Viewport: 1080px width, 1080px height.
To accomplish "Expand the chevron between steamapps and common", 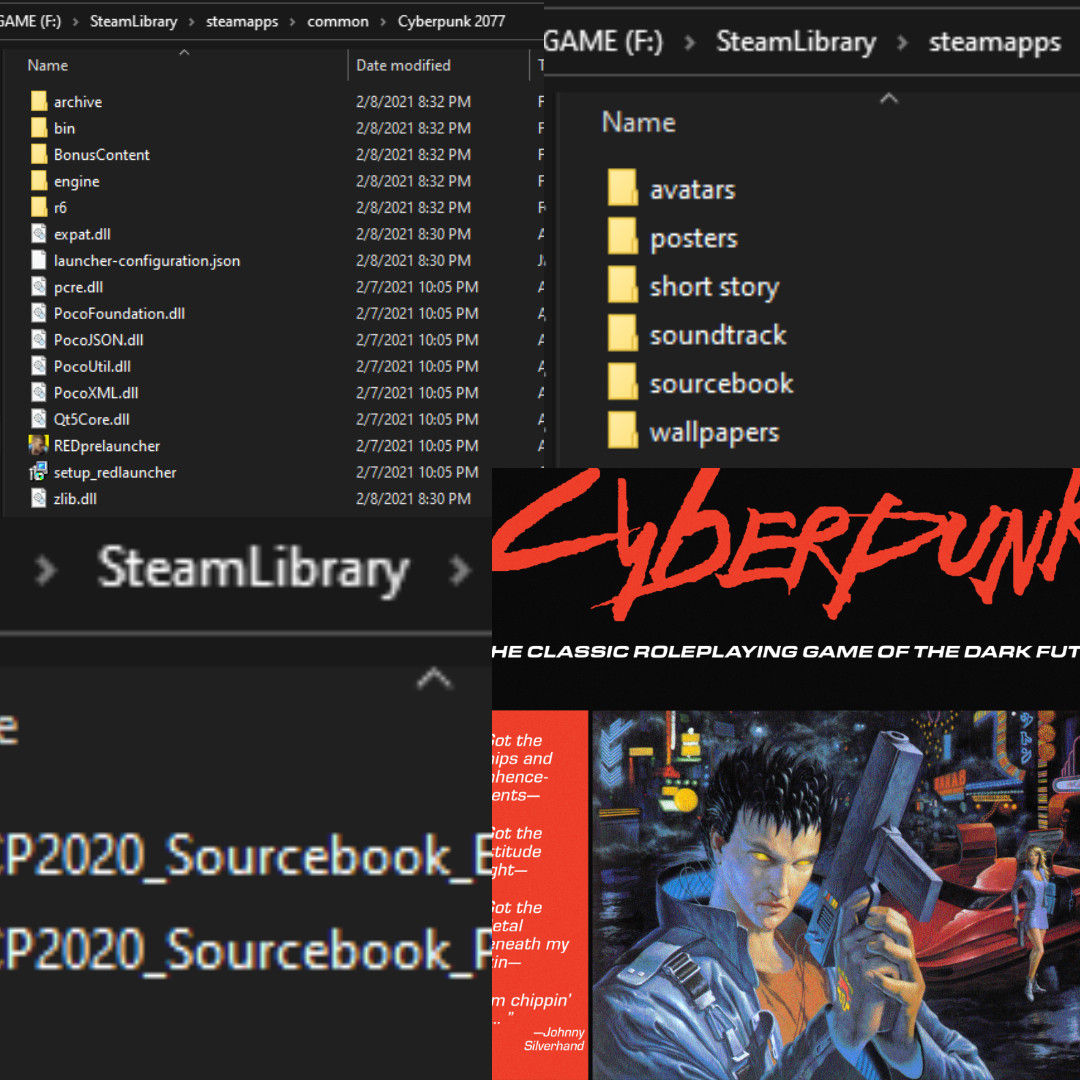I will click(293, 22).
